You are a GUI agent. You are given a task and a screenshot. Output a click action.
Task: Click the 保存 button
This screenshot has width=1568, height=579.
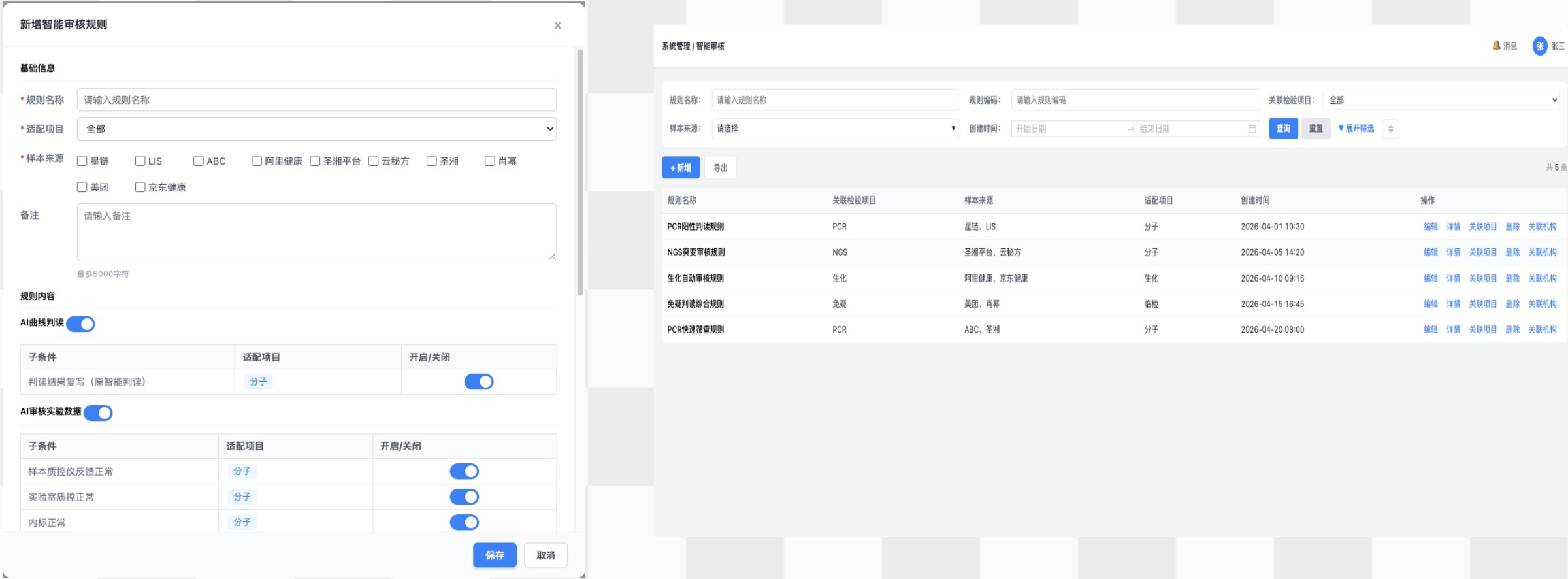pos(495,555)
